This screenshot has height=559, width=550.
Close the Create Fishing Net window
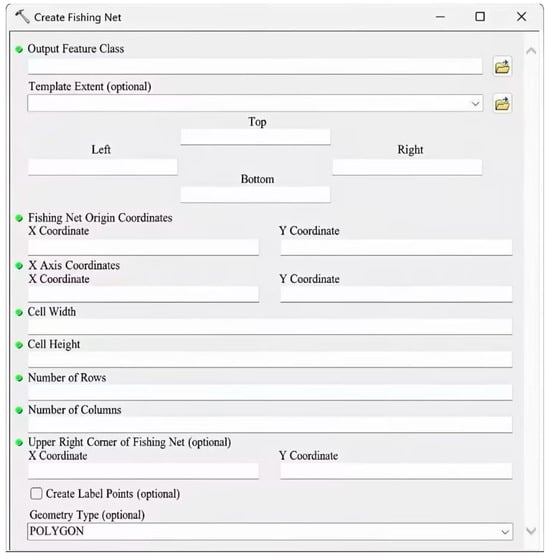[x=521, y=16]
